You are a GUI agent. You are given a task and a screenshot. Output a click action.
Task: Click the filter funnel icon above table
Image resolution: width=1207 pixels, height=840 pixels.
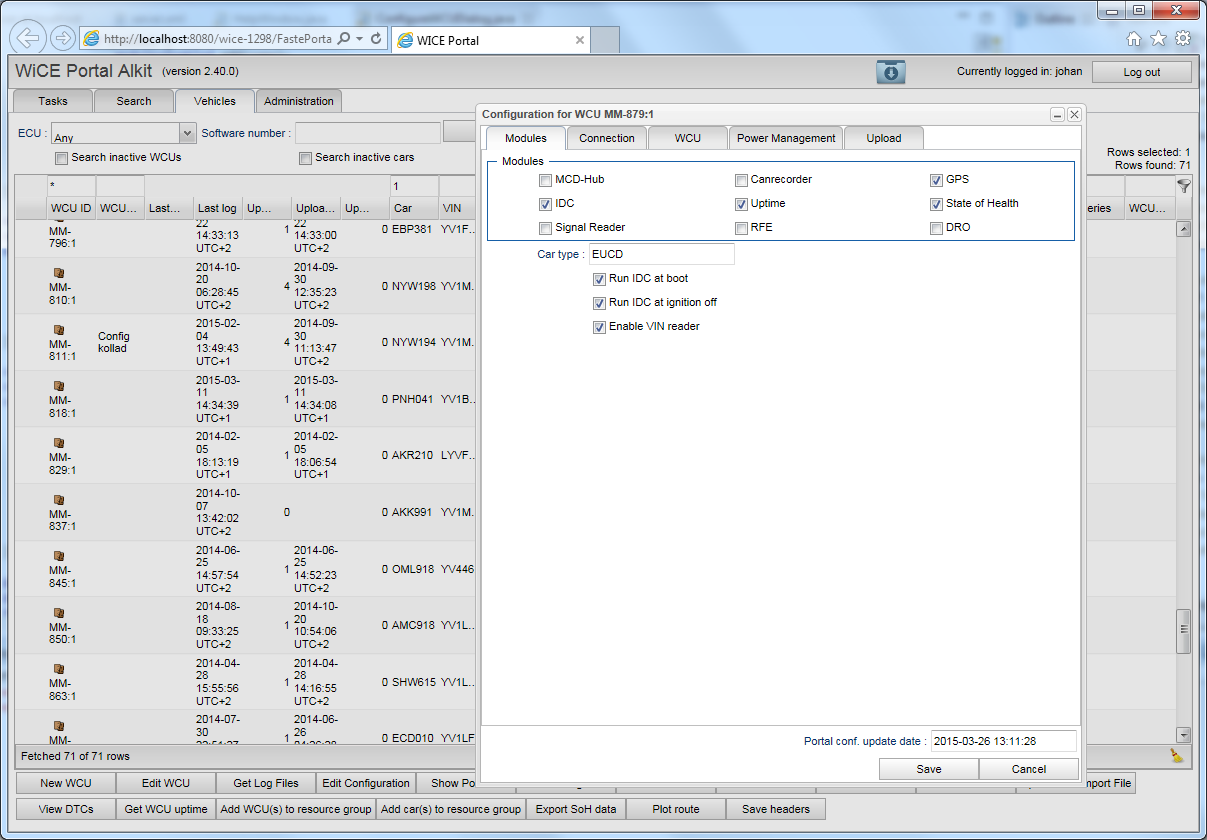pos(1184,186)
